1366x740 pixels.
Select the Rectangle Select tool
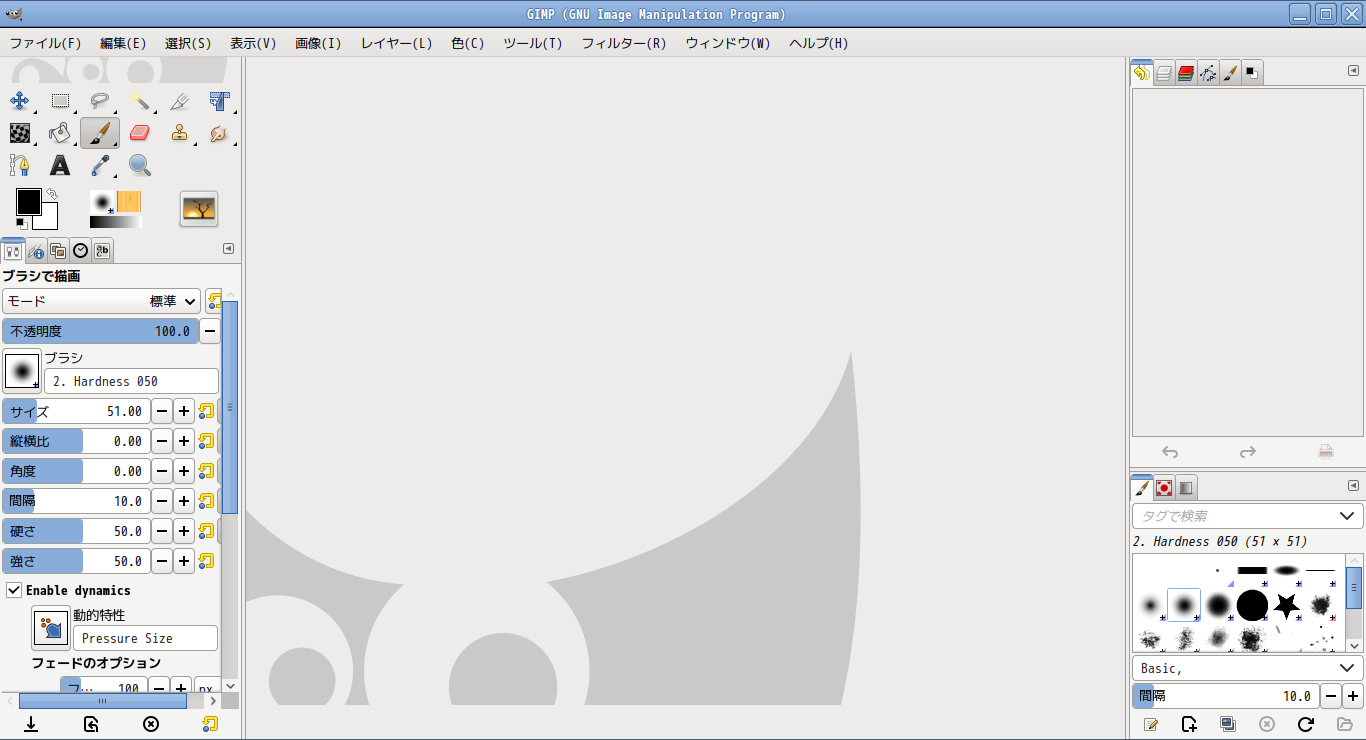(x=60, y=101)
